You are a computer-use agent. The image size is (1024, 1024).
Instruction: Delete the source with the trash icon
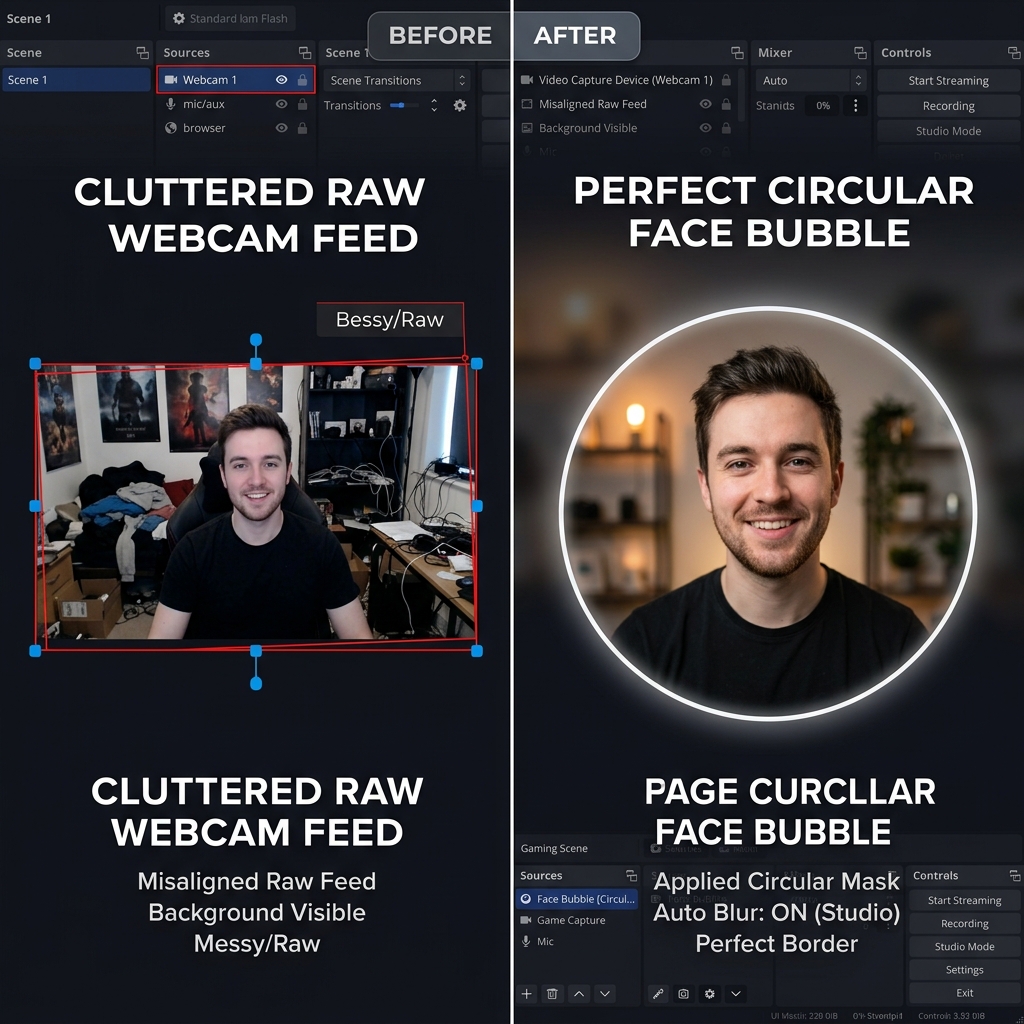(x=552, y=994)
